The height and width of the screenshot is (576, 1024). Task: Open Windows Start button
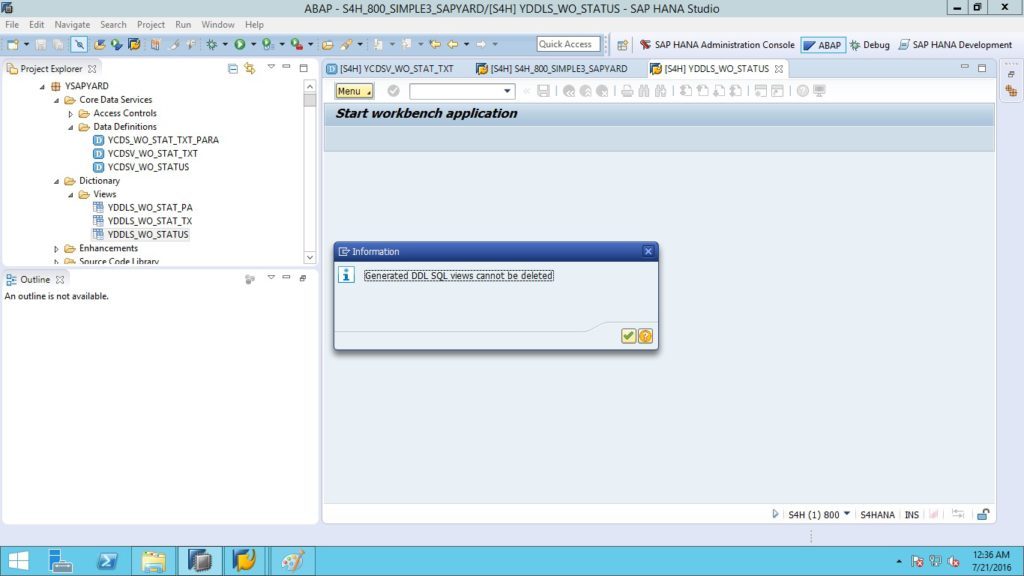point(18,560)
